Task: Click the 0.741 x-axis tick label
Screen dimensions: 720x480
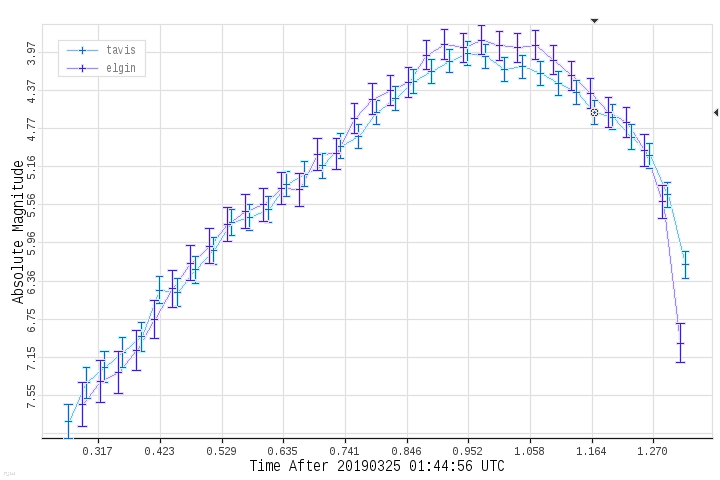Action: (x=344, y=451)
